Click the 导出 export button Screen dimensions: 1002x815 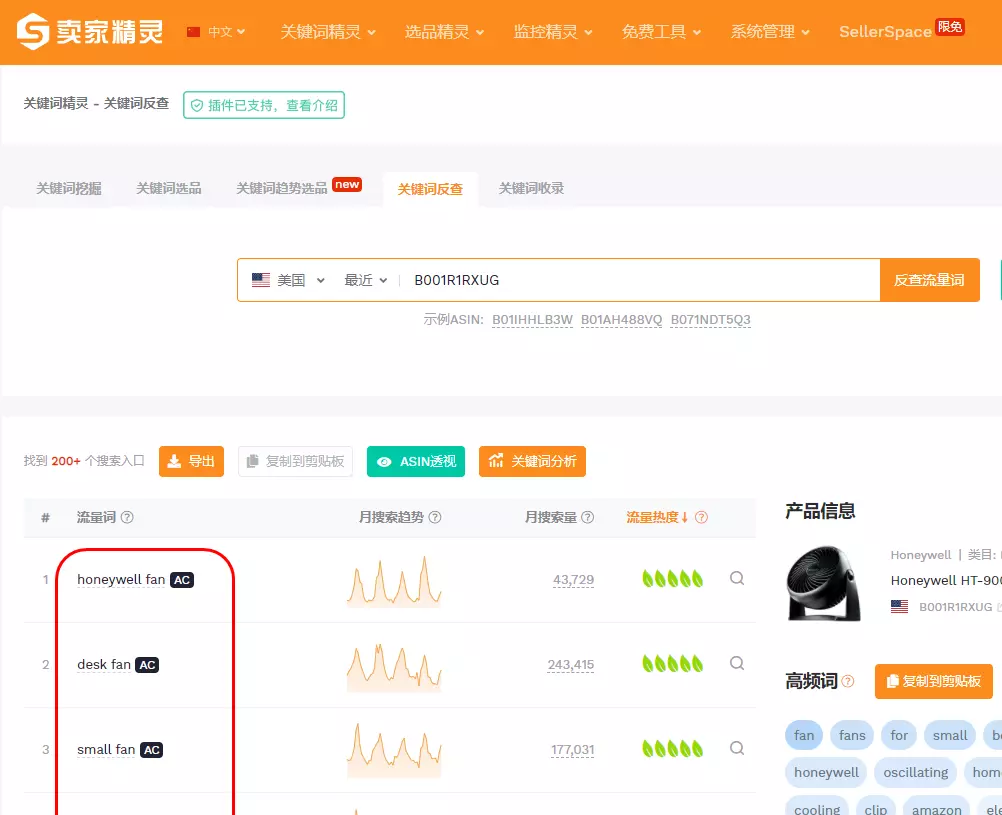tap(192, 462)
